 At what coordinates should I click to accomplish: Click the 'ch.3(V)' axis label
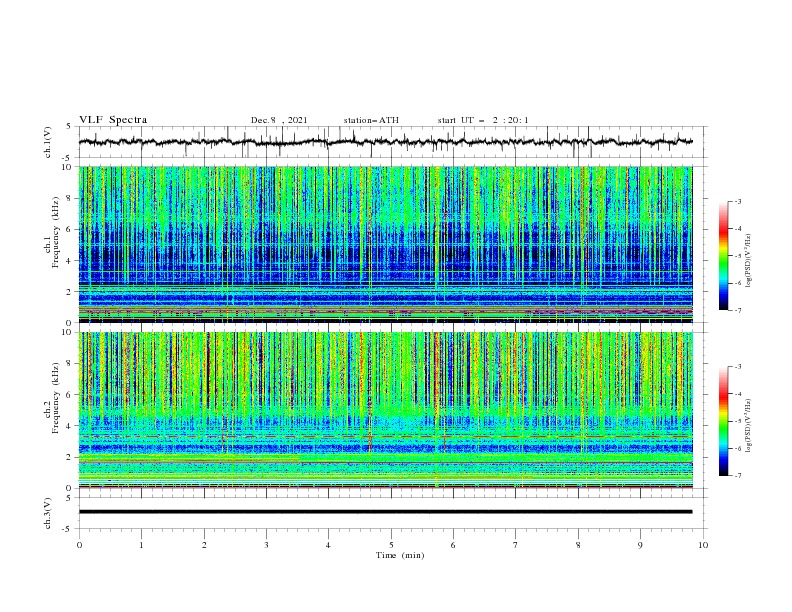[48, 513]
